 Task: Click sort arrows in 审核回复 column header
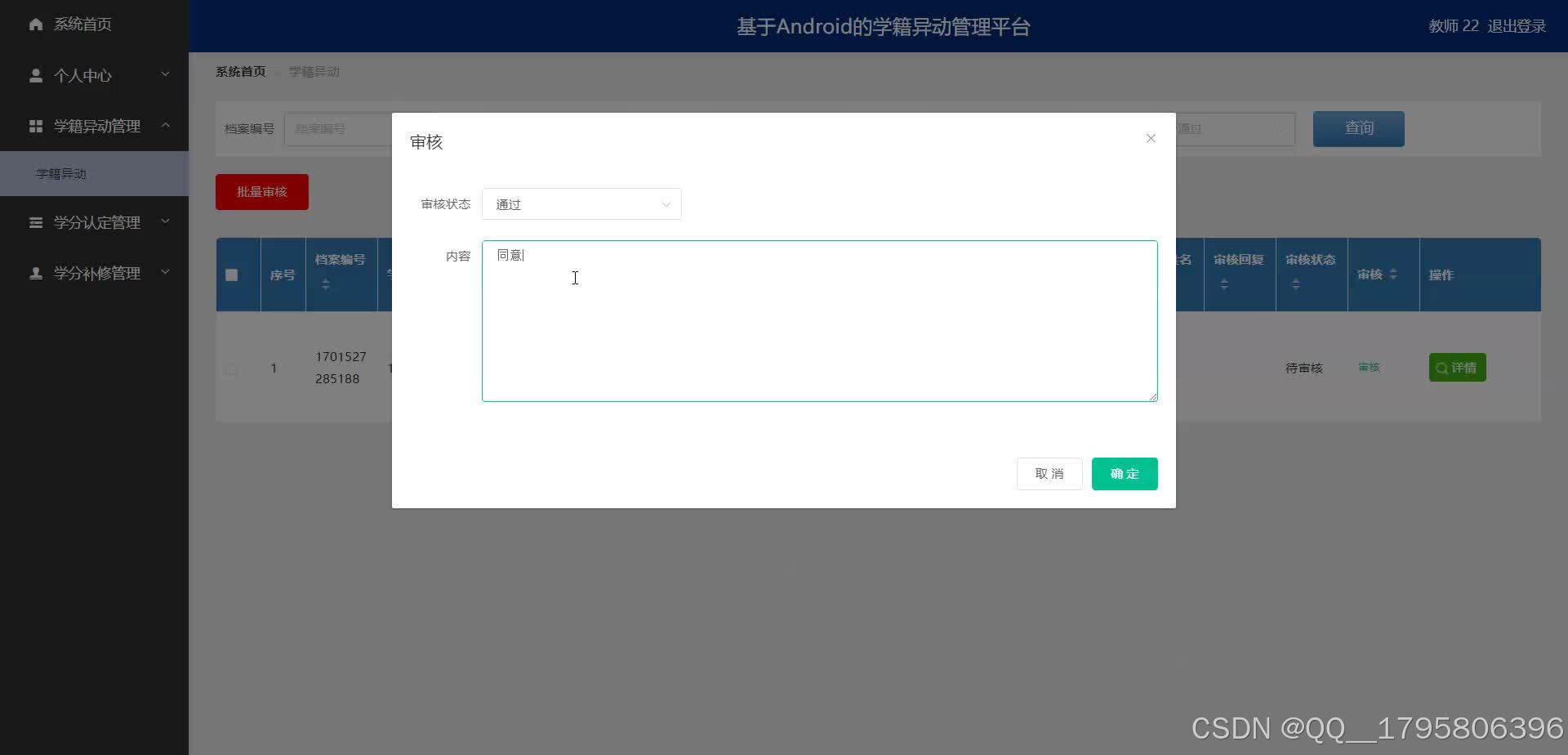coord(1224,284)
